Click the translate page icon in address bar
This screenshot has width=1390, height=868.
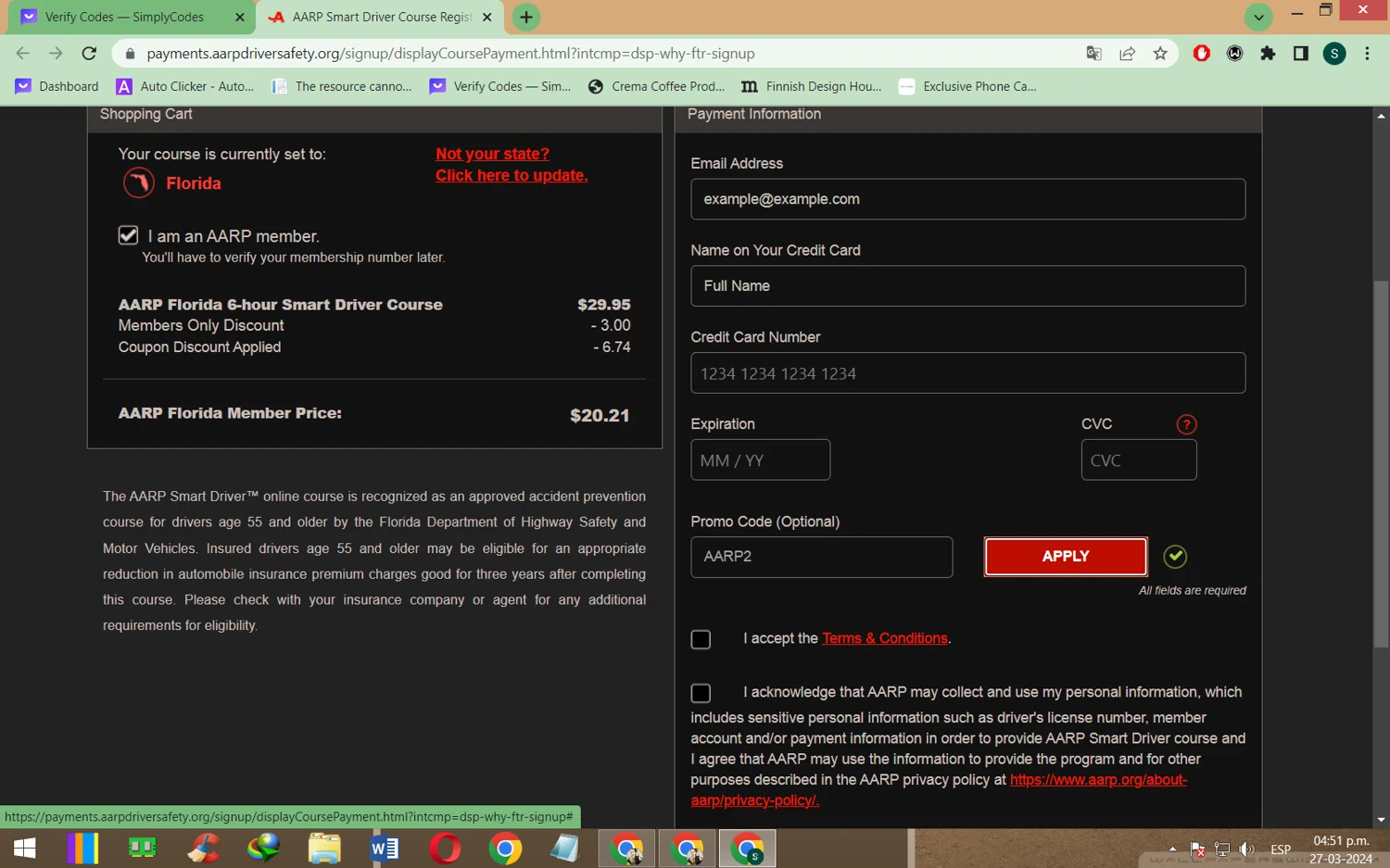tap(1093, 54)
